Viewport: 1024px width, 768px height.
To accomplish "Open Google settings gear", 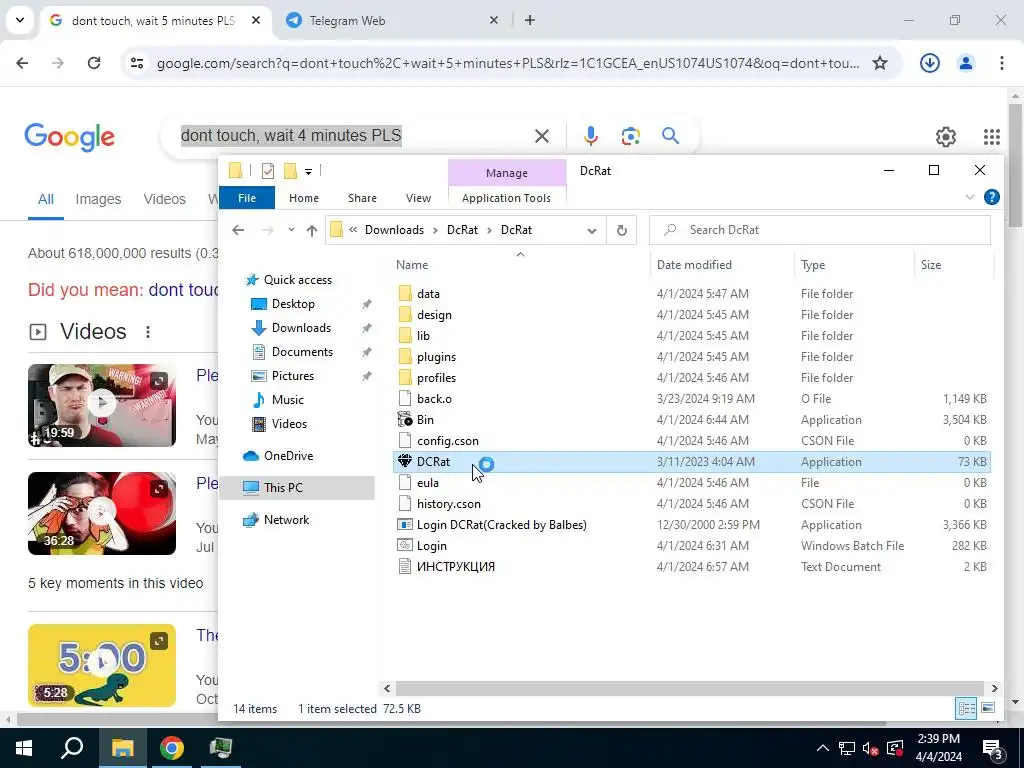I will coord(946,136).
